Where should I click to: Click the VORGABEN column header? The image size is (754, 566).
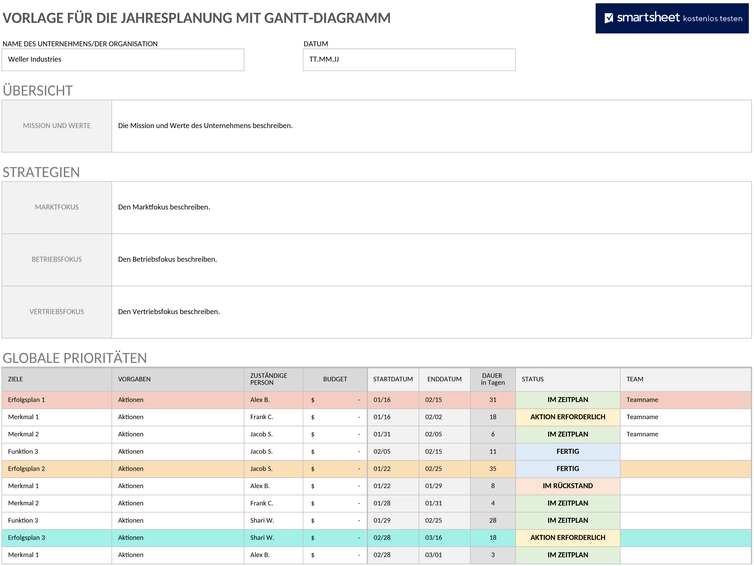point(178,379)
